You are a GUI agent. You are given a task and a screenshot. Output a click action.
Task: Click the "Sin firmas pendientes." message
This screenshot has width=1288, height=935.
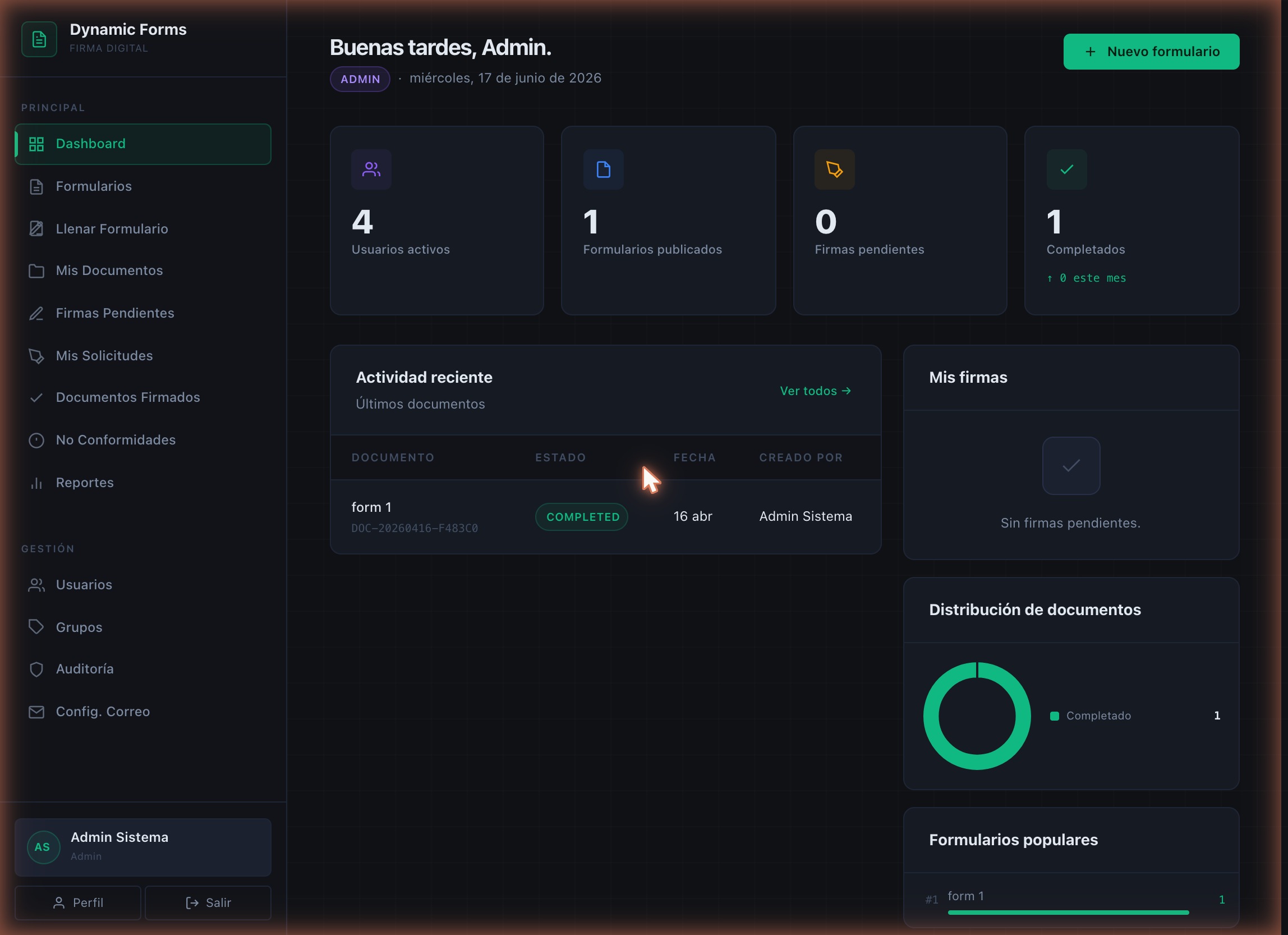[1070, 523]
